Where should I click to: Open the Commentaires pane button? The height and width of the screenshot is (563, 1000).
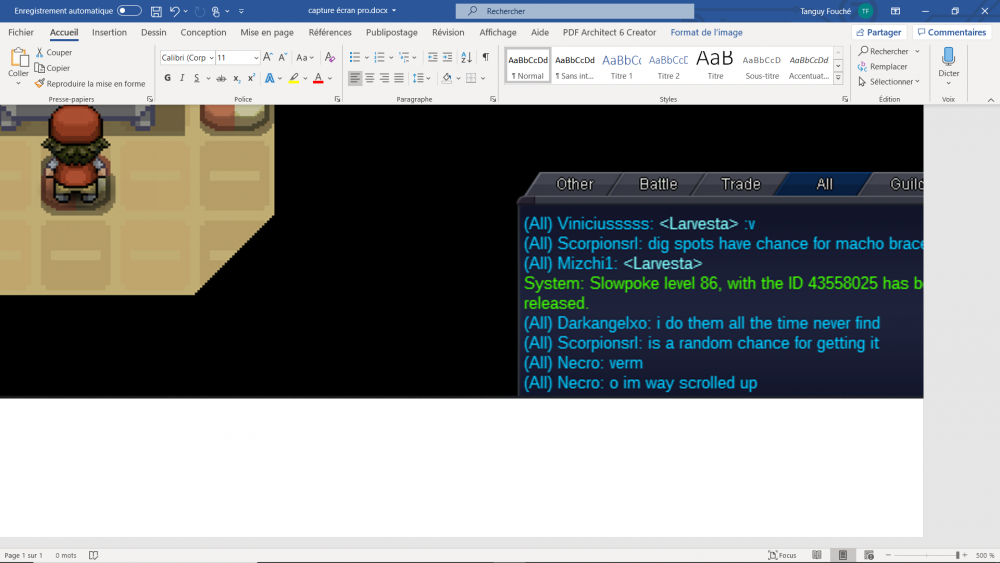[x=951, y=32]
